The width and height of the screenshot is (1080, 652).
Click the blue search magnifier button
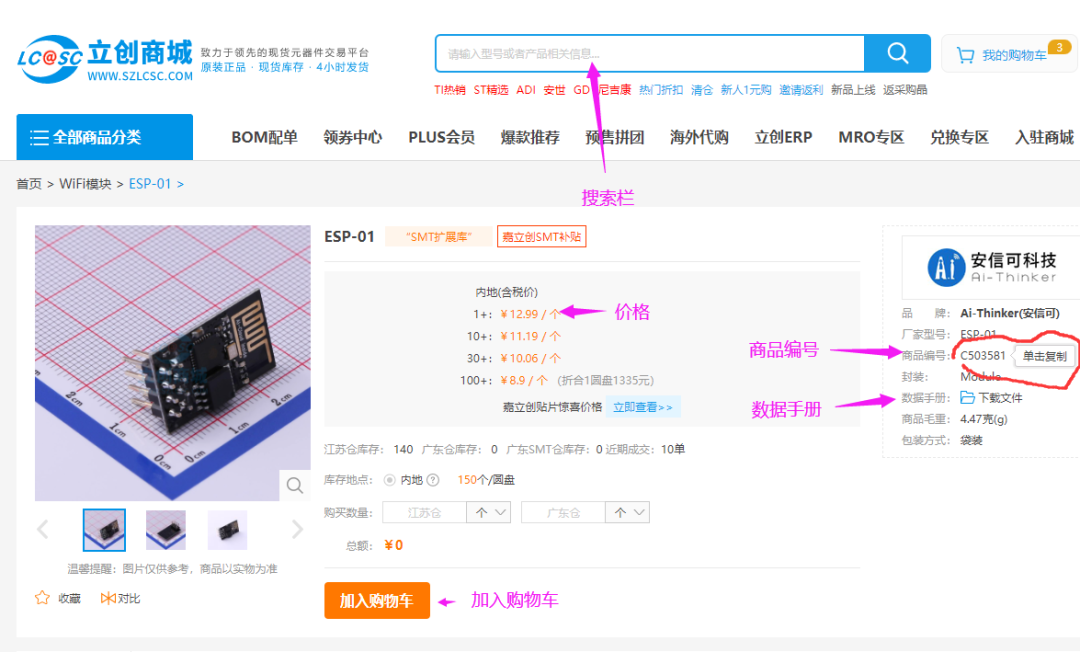897,53
